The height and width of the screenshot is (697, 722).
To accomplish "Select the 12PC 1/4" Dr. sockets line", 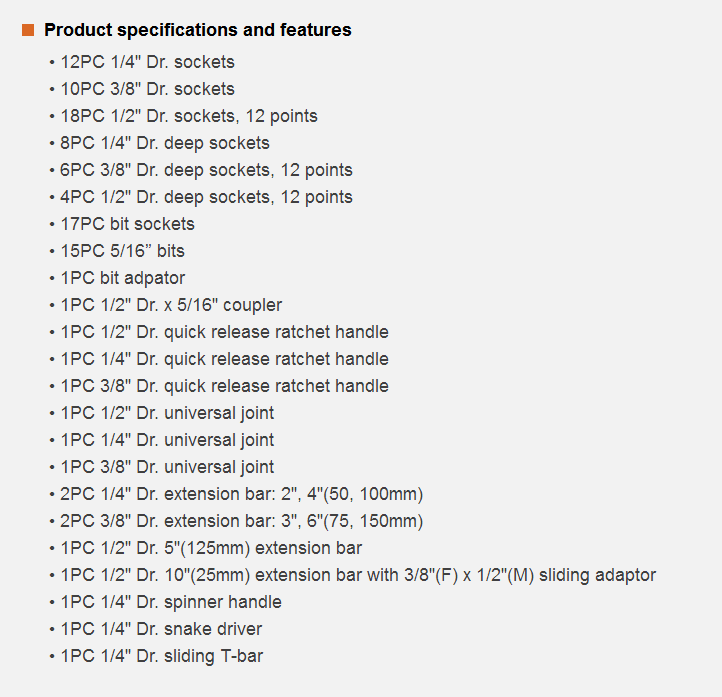I will [147, 62].
